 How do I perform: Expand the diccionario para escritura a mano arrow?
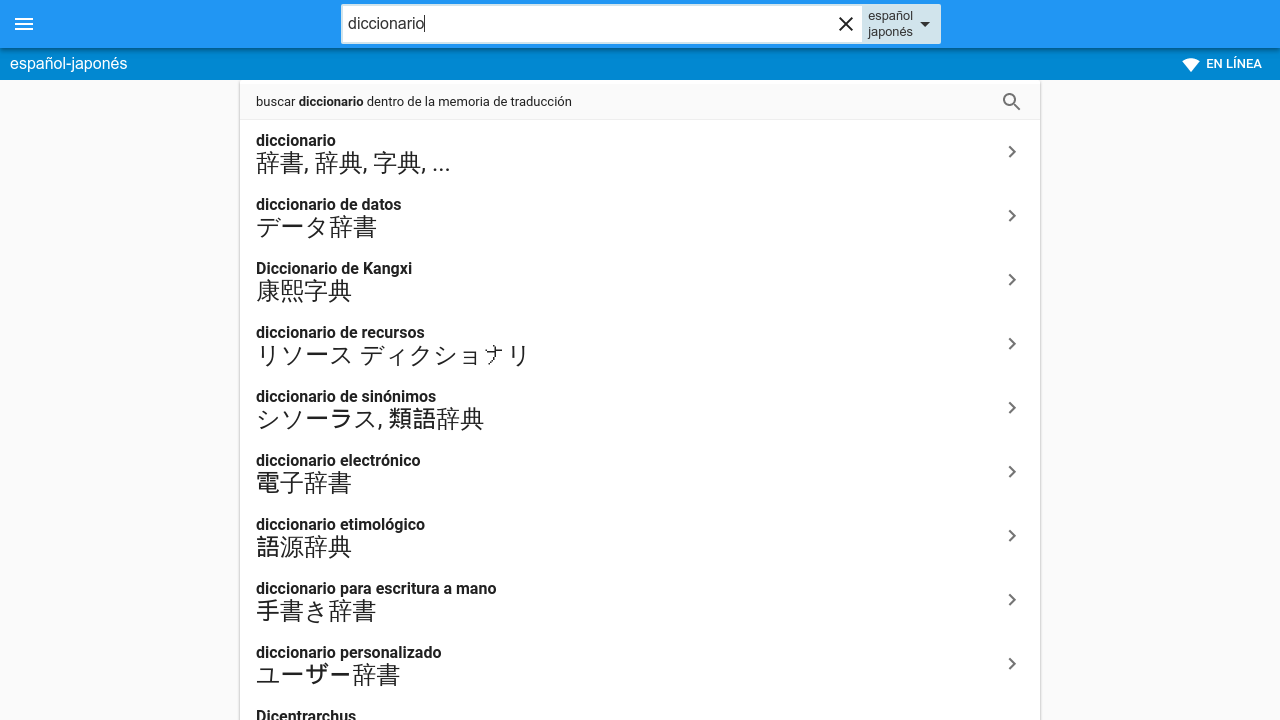[x=1012, y=600]
